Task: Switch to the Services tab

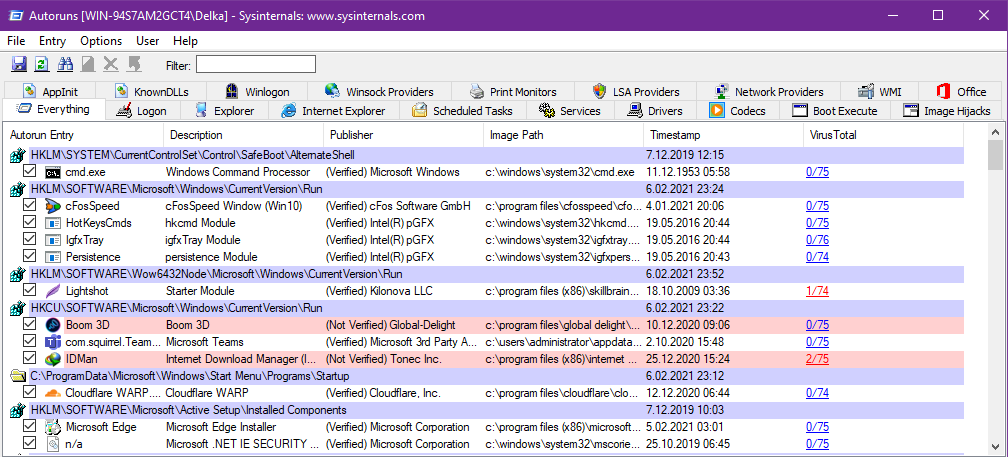Action: 570,111
